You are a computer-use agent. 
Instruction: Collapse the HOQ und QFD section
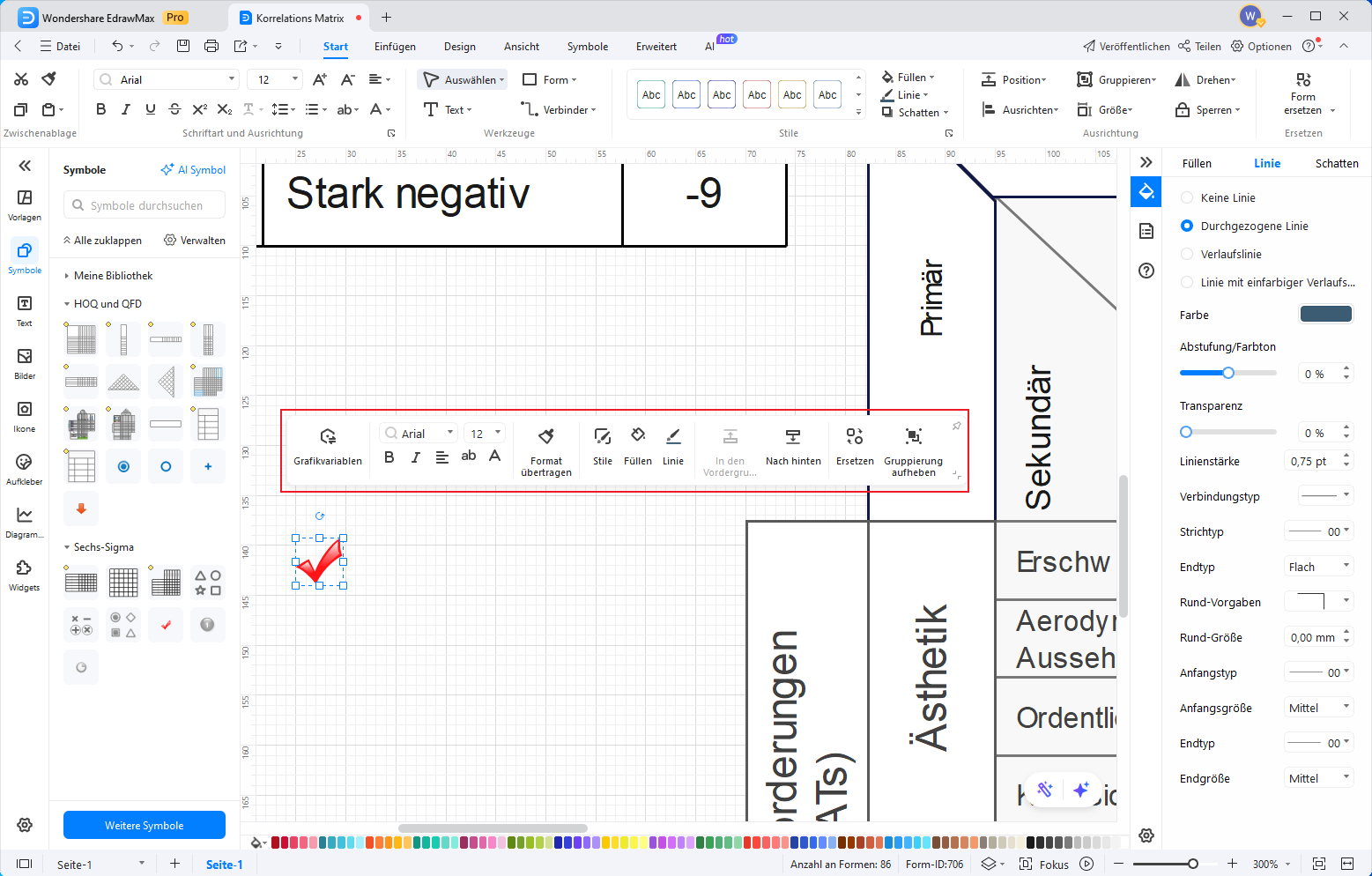pos(67,304)
